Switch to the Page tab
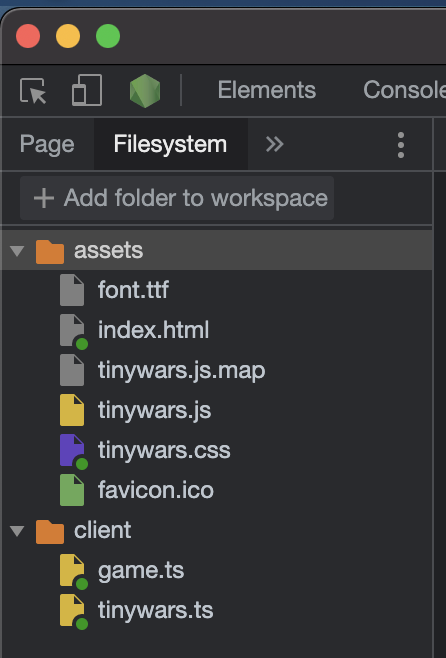Viewport: 446px width, 658px height. click(x=47, y=144)
